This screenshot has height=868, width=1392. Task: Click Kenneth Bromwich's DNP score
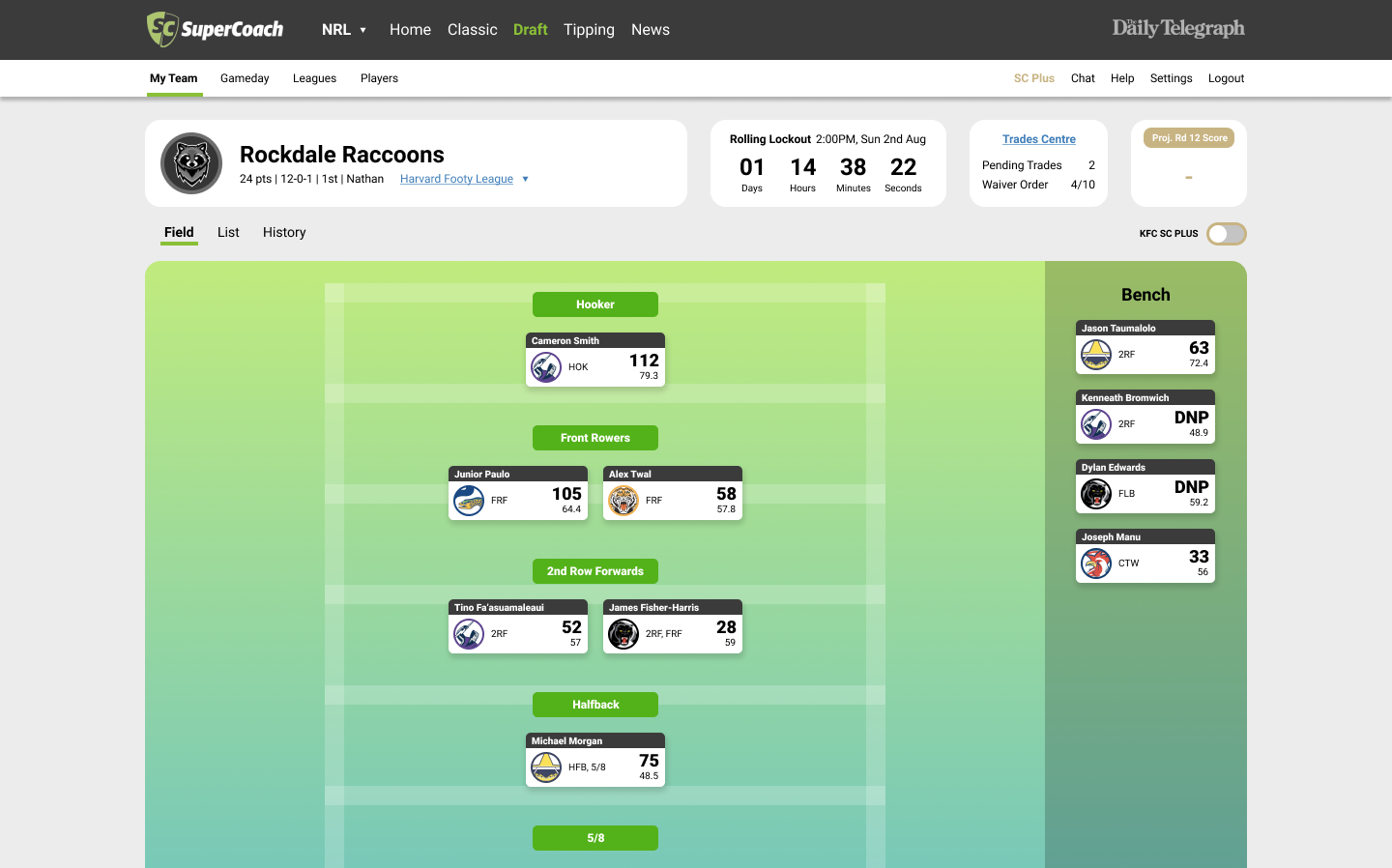coord(1191,418)
